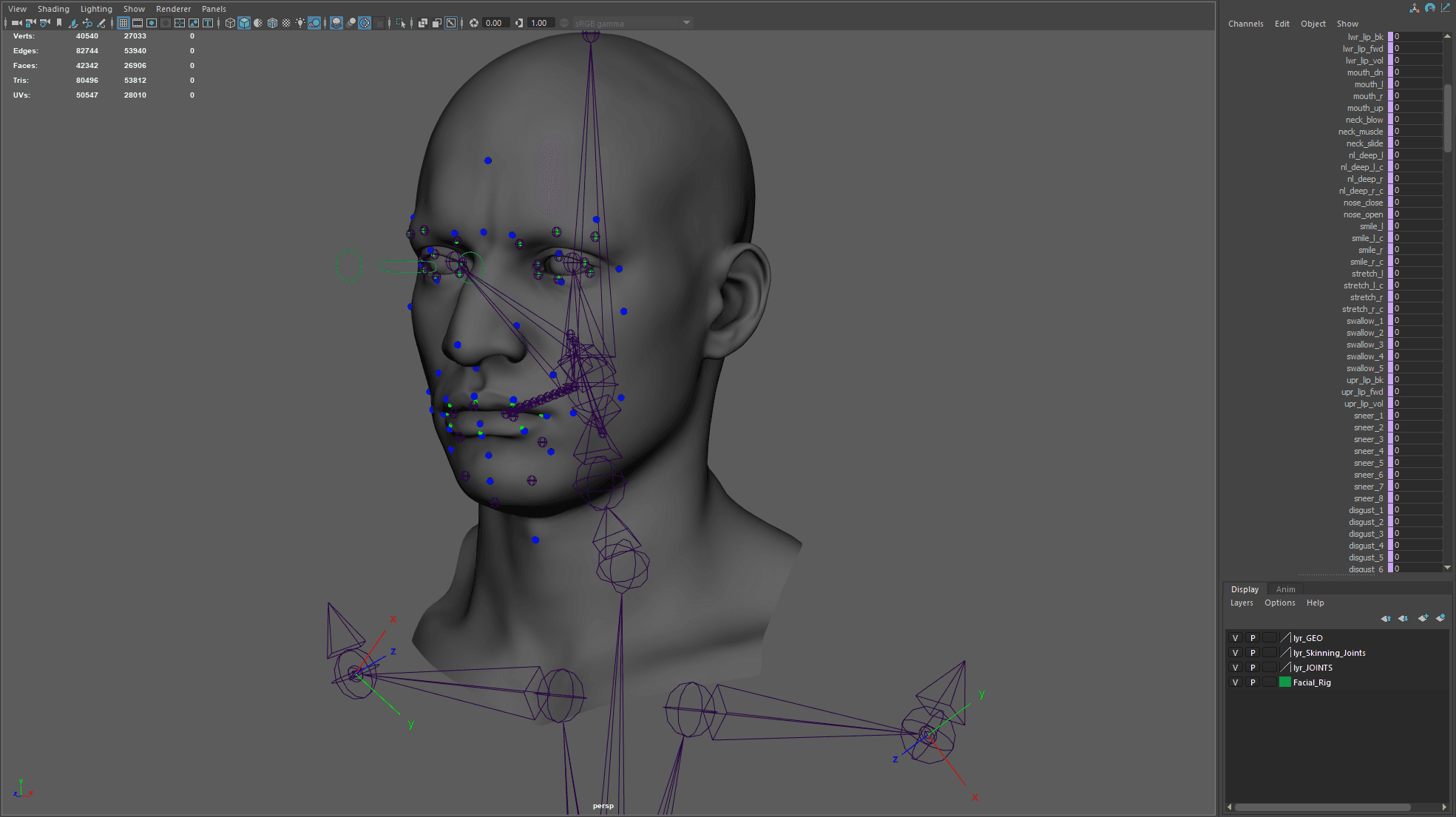Open the Renderer panel menu

173,9
